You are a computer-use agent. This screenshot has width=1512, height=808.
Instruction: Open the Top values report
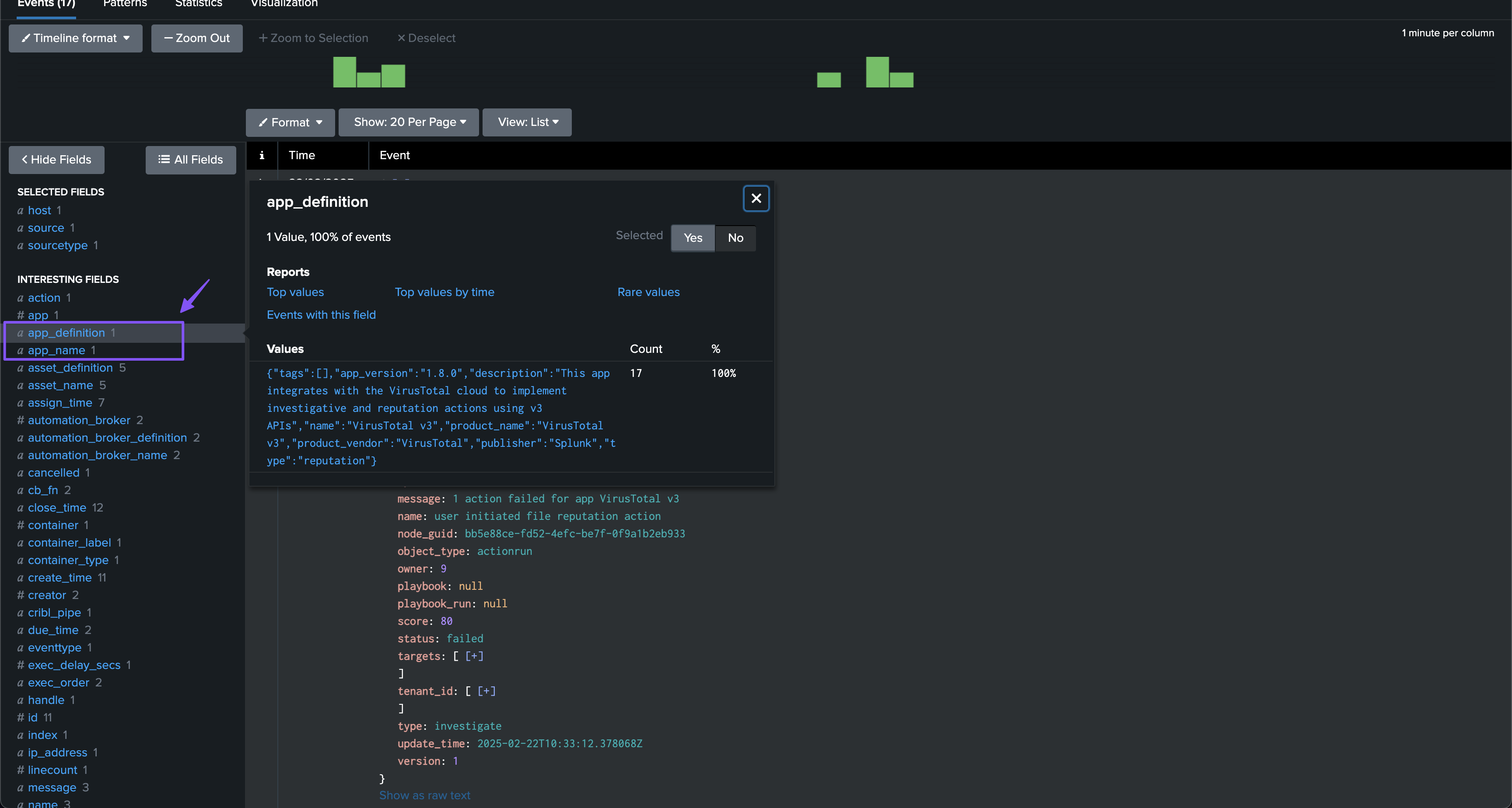pos(295,292)
